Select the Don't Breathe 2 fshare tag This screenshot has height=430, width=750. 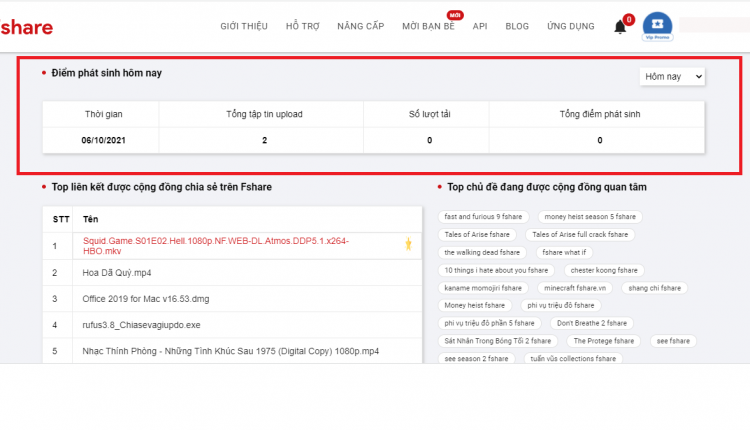592,323
